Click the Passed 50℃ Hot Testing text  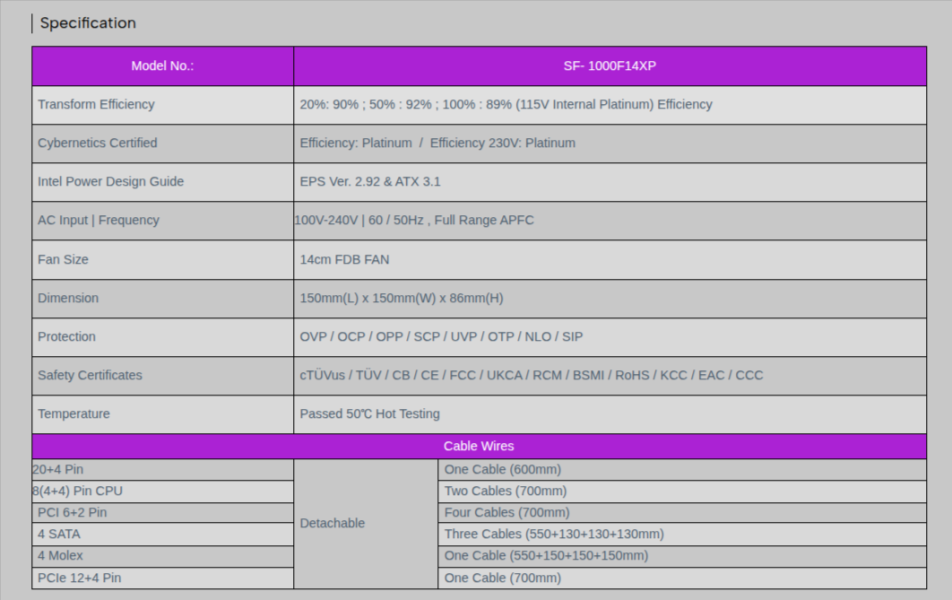pyautogui.click(x=370, y=414)
